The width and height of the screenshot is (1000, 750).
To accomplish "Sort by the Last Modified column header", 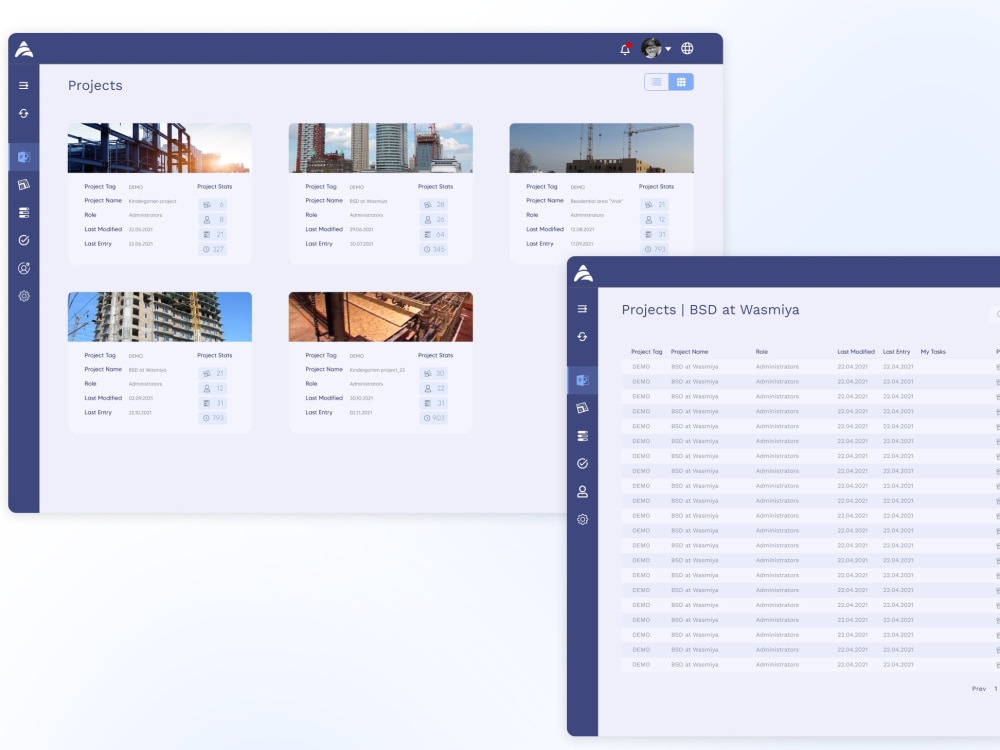I will coord(856,352).
